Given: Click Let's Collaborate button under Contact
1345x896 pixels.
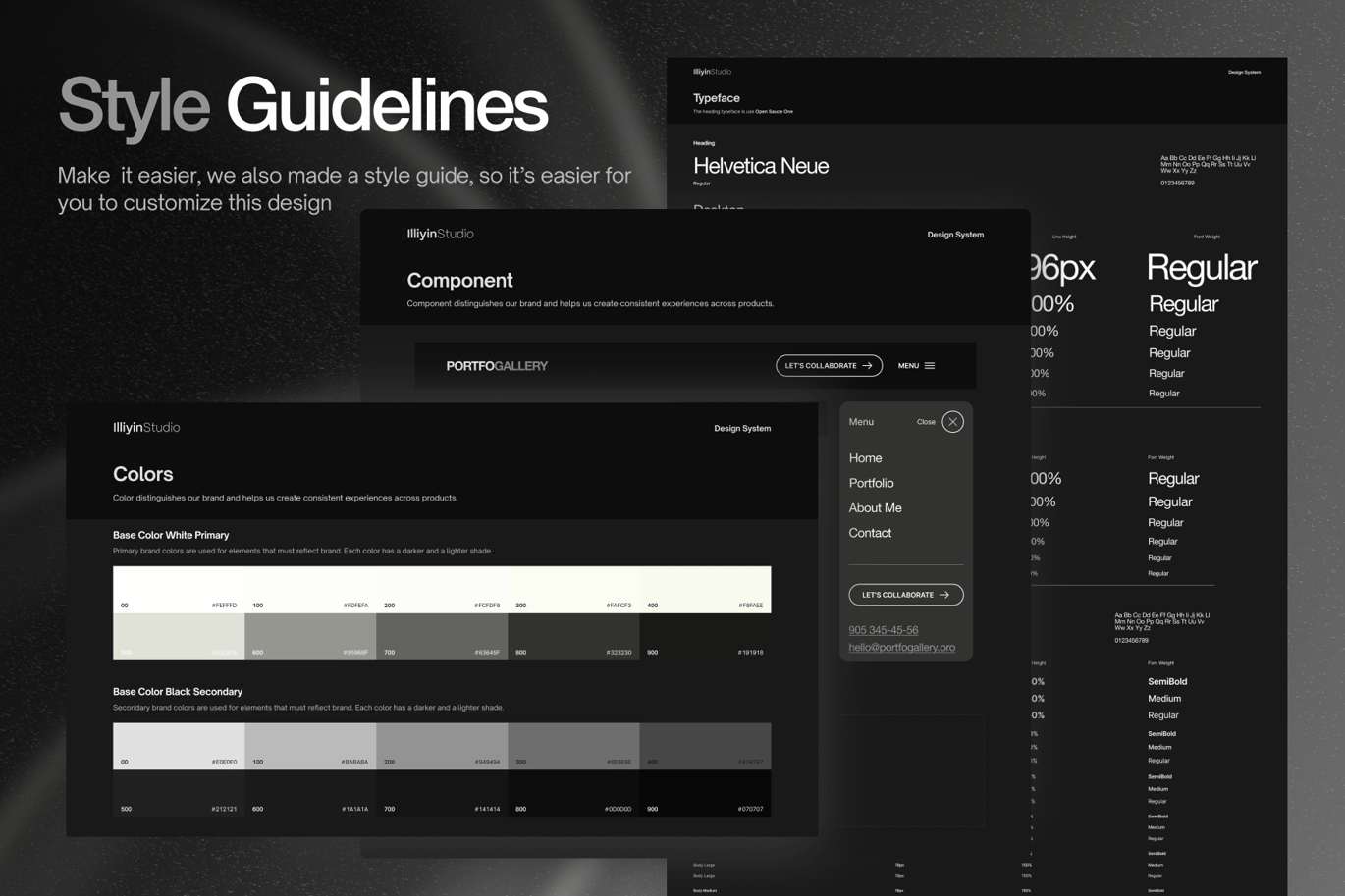Looking at the screenshot, I should click(905, 595).
